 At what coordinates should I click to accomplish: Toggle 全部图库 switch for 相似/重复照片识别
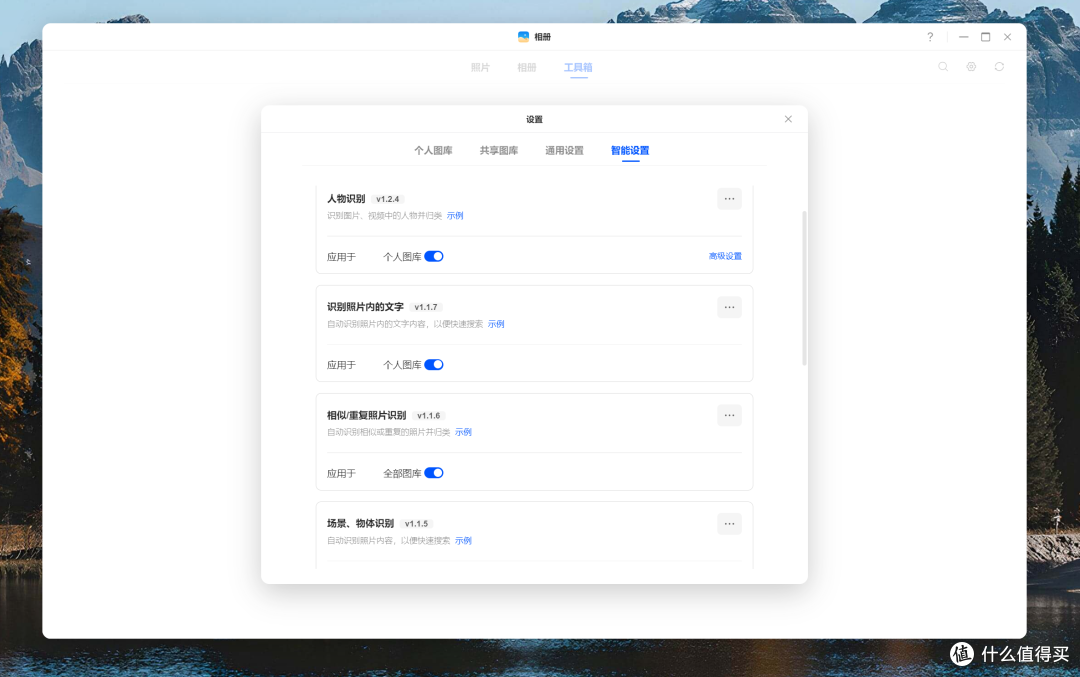434,472
